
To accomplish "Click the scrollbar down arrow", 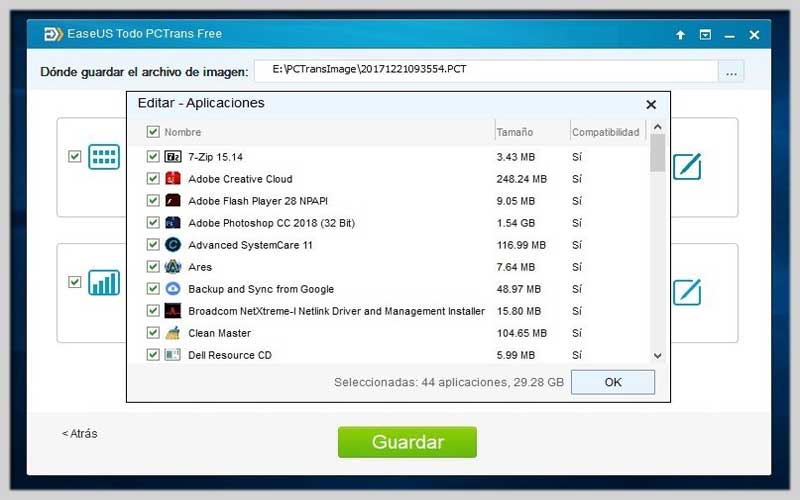I will pyautogui.click(x=658, y=356).
